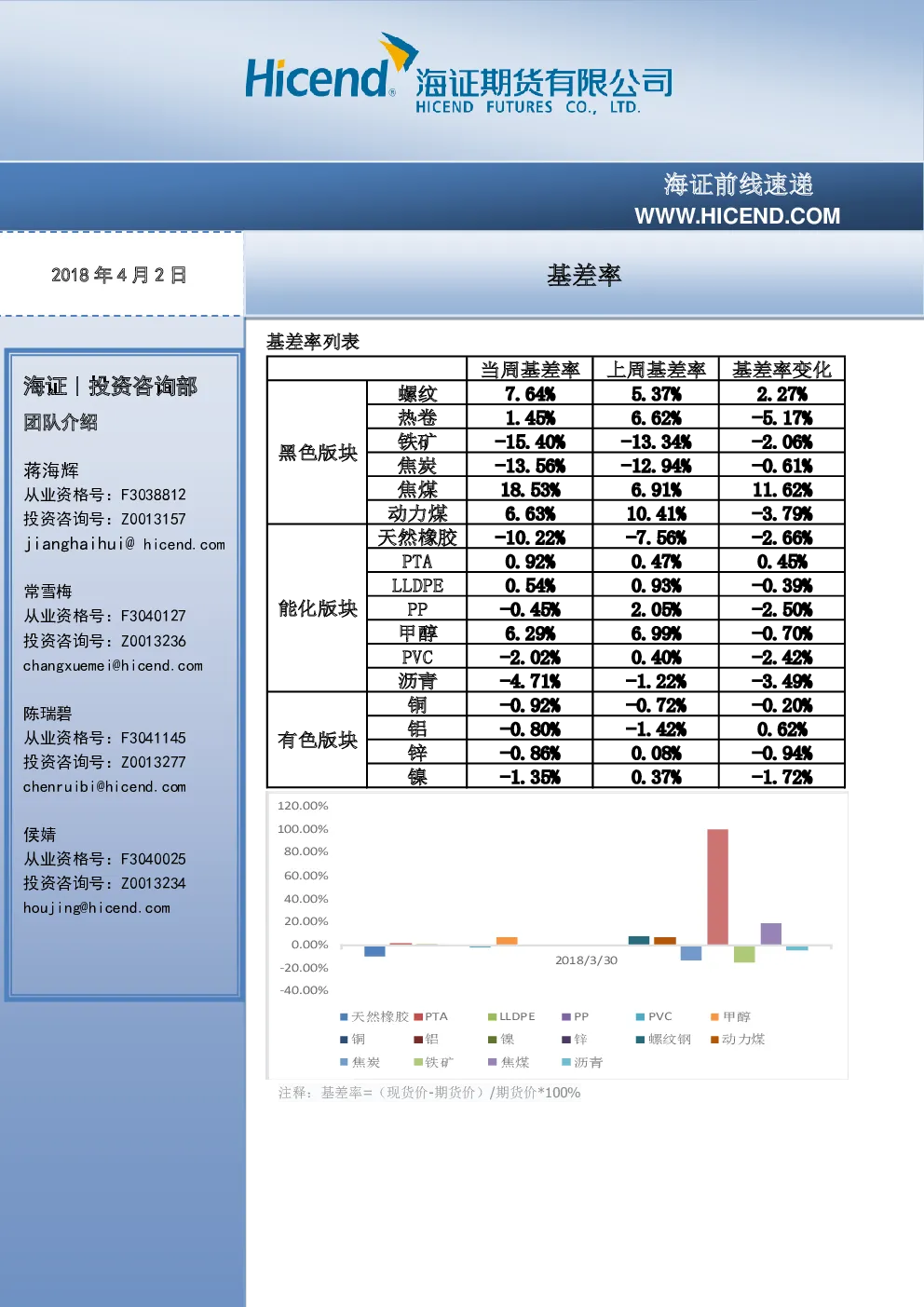Click the 动力煤 row label in table
The height and width of the screenshot is (1307, 924).
(x=417, y=513)
